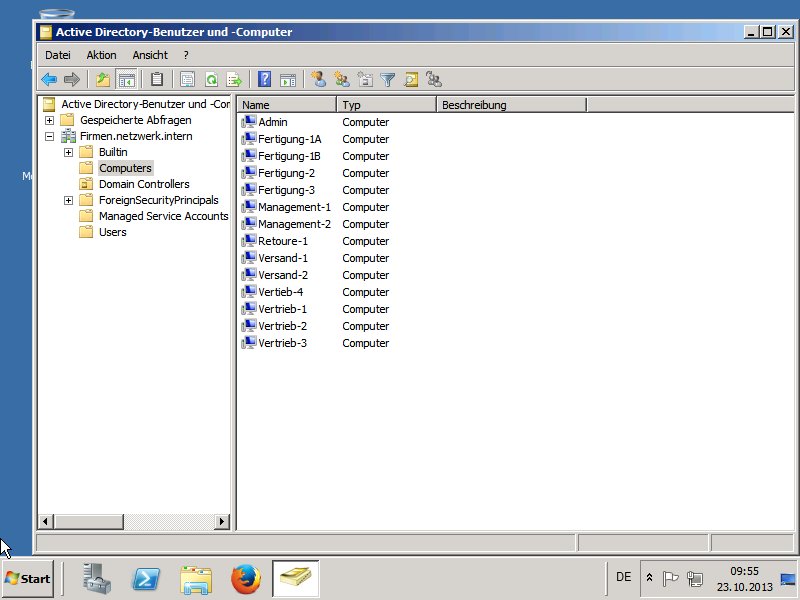Click the Typ column header
The width and height of the screenshot is (800, 600).
(386, 105)
